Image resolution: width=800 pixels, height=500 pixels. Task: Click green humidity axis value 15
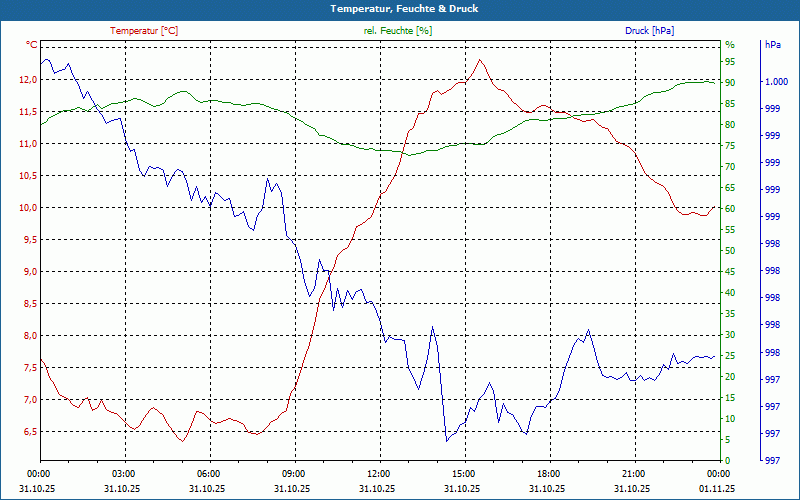click(730, 398)
